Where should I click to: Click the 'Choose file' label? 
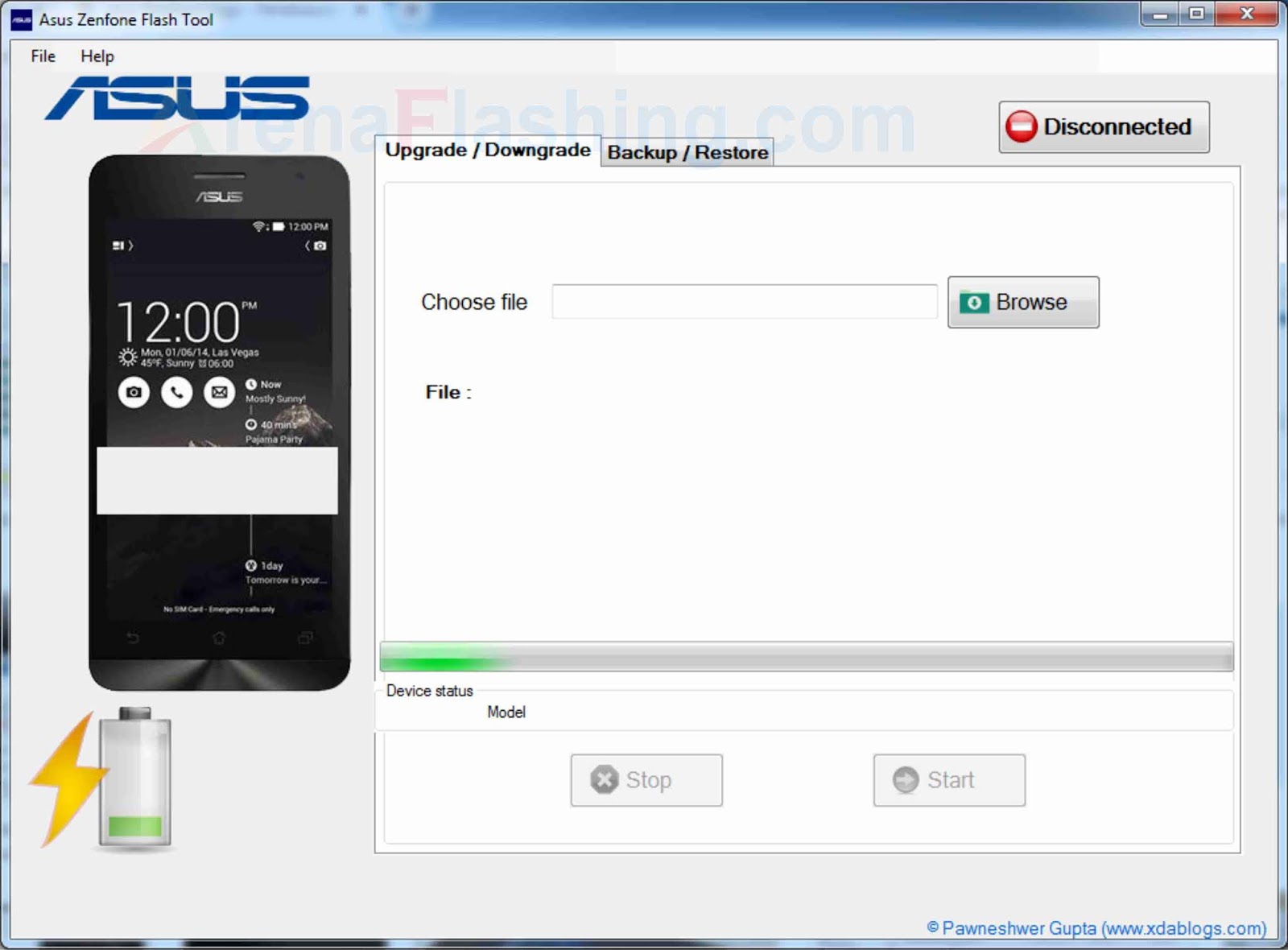click(474, 302)
